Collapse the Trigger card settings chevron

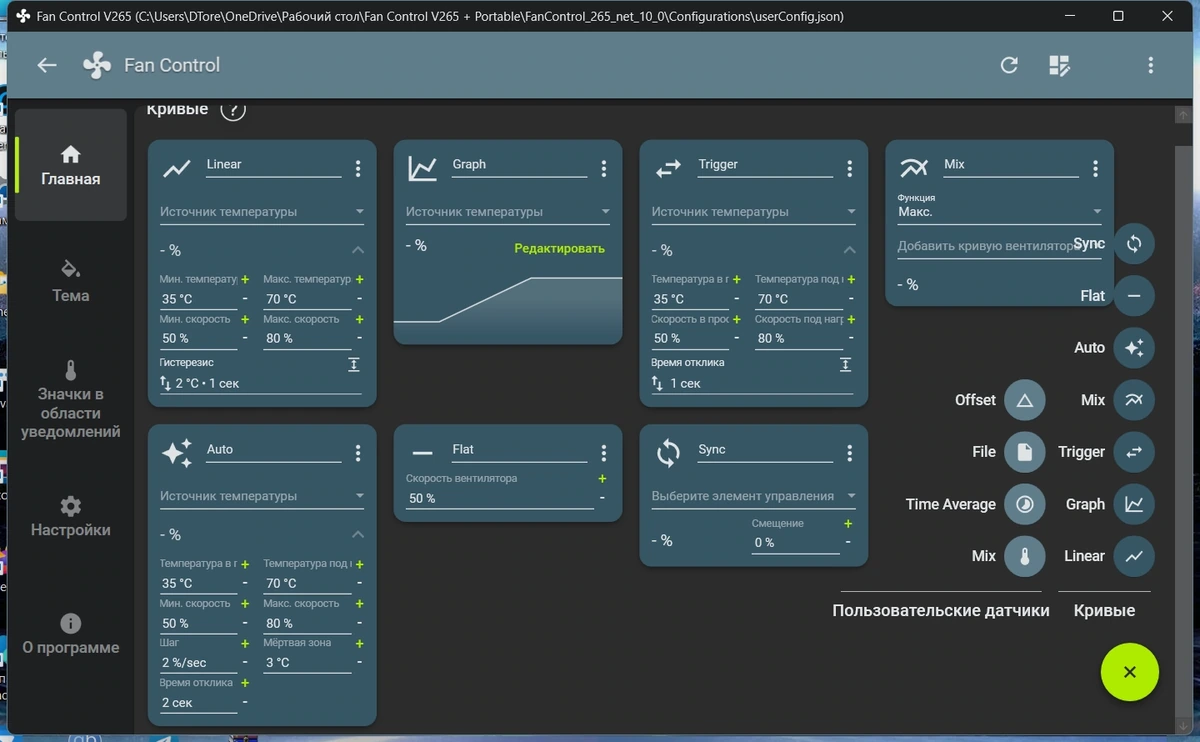coord(849,250)
